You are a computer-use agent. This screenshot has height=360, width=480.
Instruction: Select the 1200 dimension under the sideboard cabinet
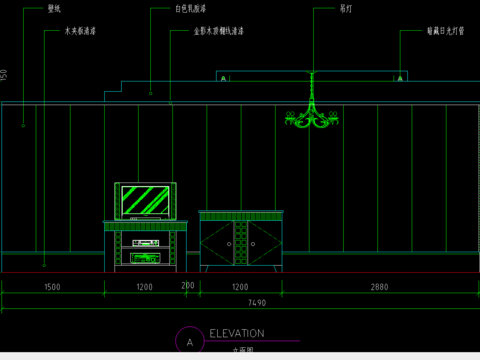[240, 287]
